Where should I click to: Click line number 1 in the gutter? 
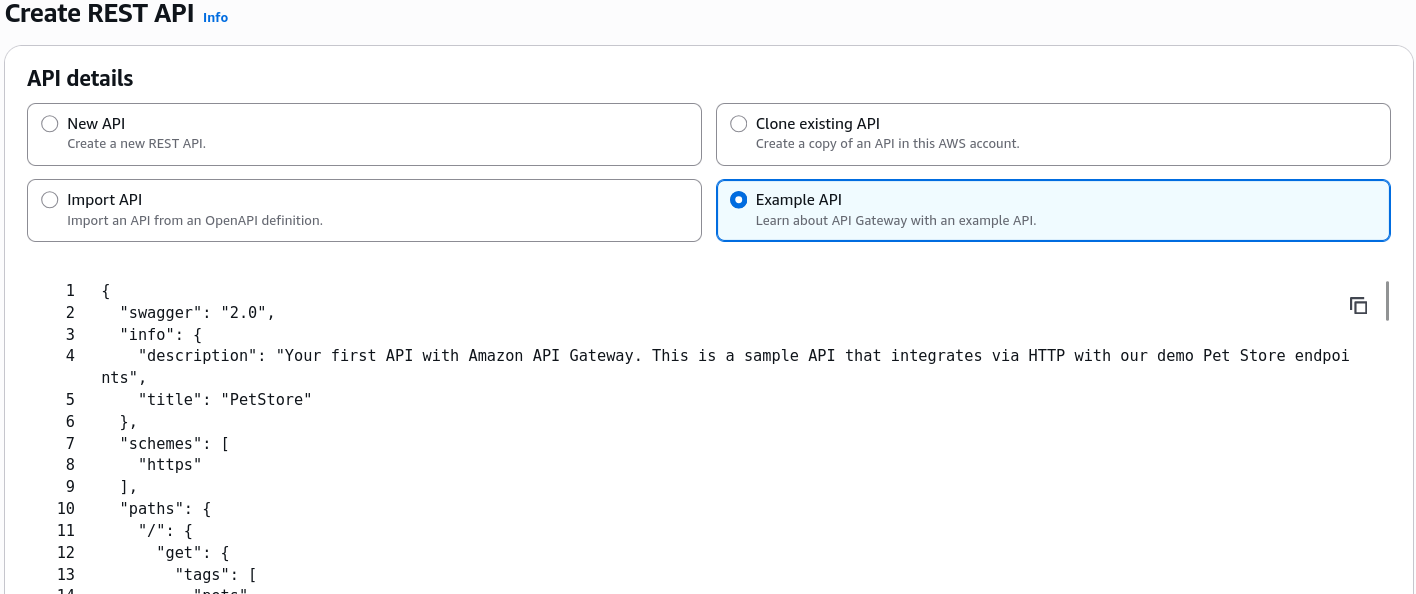coord(70,290)
